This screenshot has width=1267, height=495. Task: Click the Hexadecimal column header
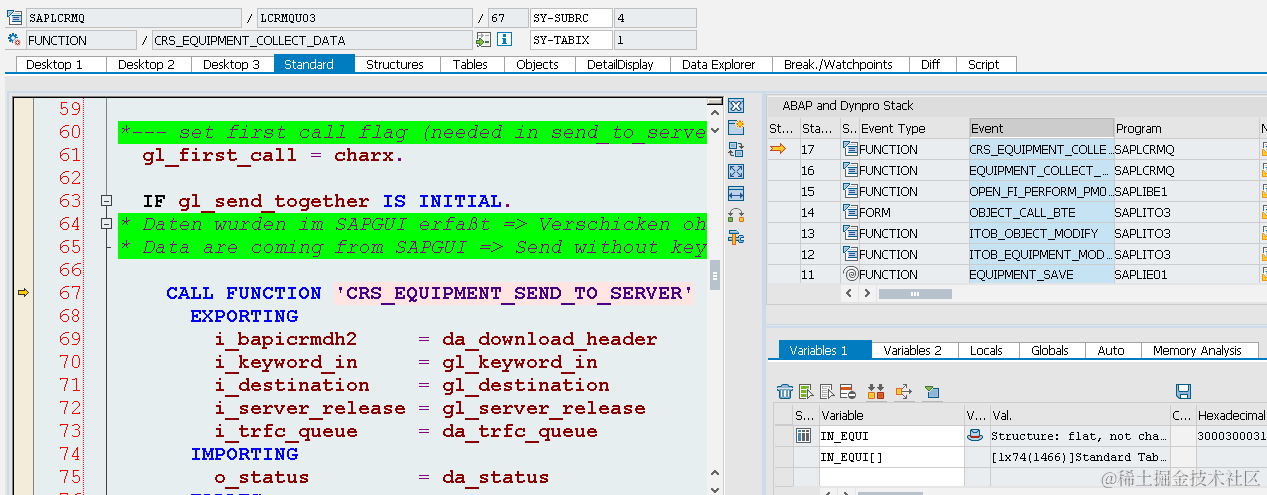pyautogui.click(x=1230, y=415)
